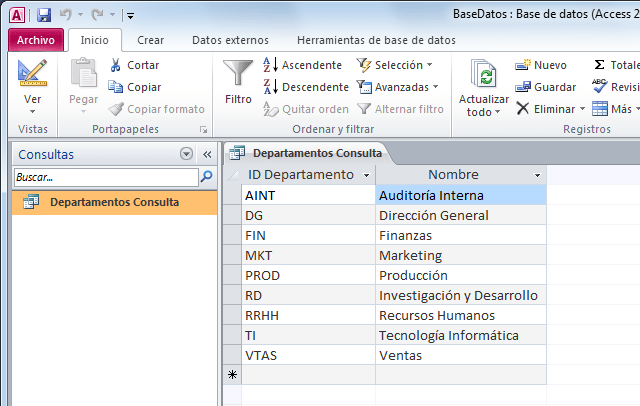Sort with the Descendente Z-A icon
The image size is (640, 406).
(270, 87)
